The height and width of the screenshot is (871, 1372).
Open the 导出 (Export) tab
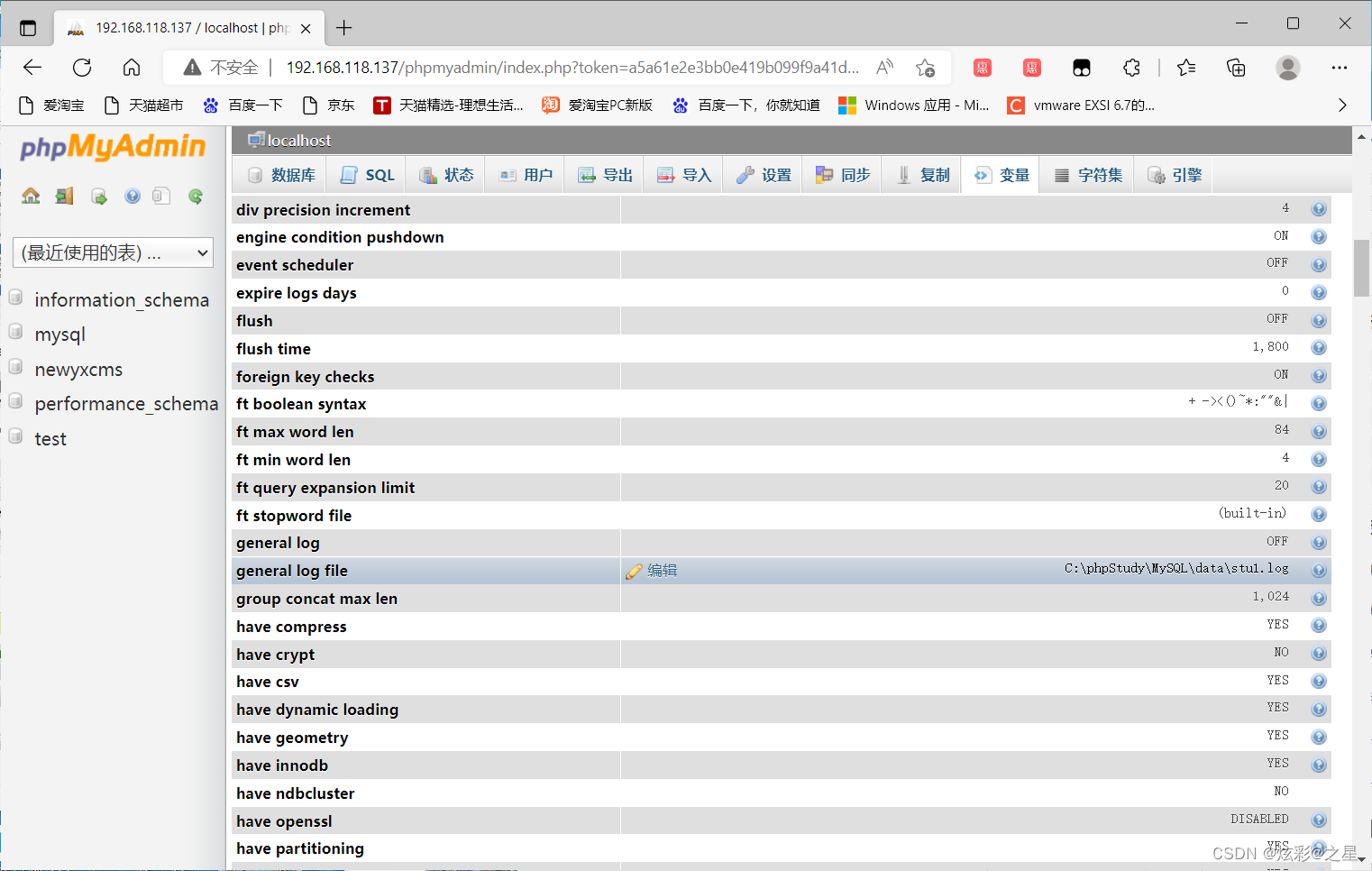605,175
